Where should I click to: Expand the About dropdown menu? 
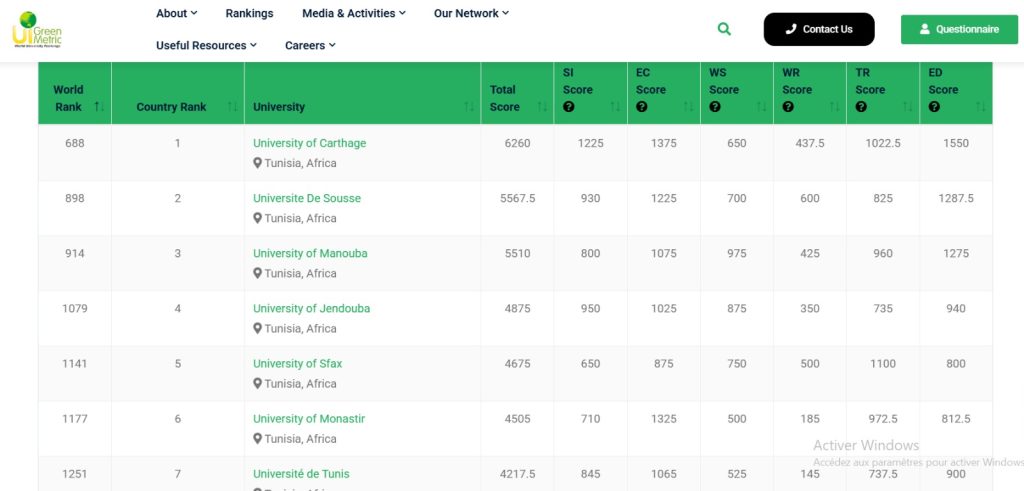point(176,13)
